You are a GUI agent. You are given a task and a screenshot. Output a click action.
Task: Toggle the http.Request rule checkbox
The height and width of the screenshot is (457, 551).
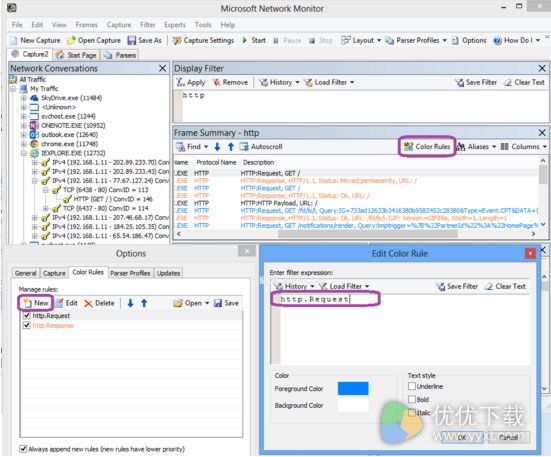(26, 315)
